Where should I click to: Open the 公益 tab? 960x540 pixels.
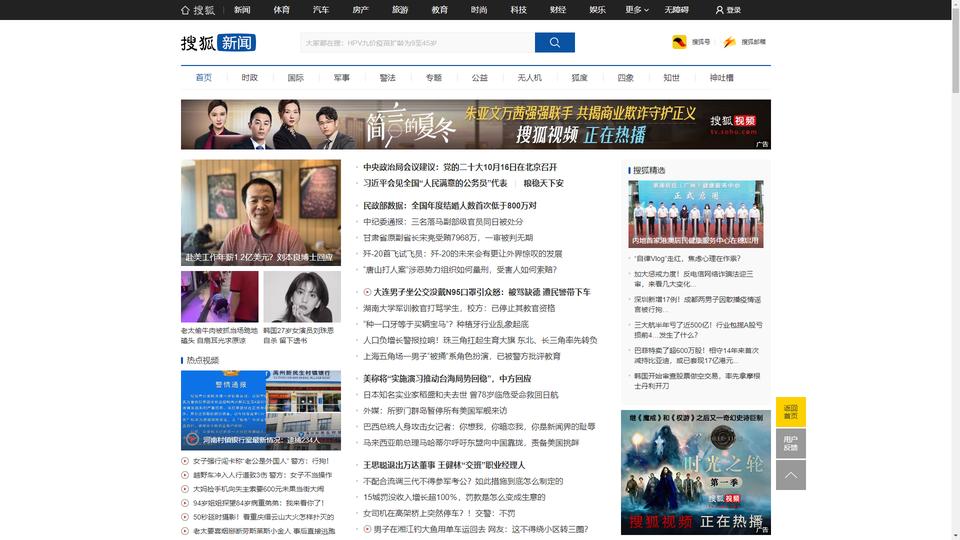[479, 78]
